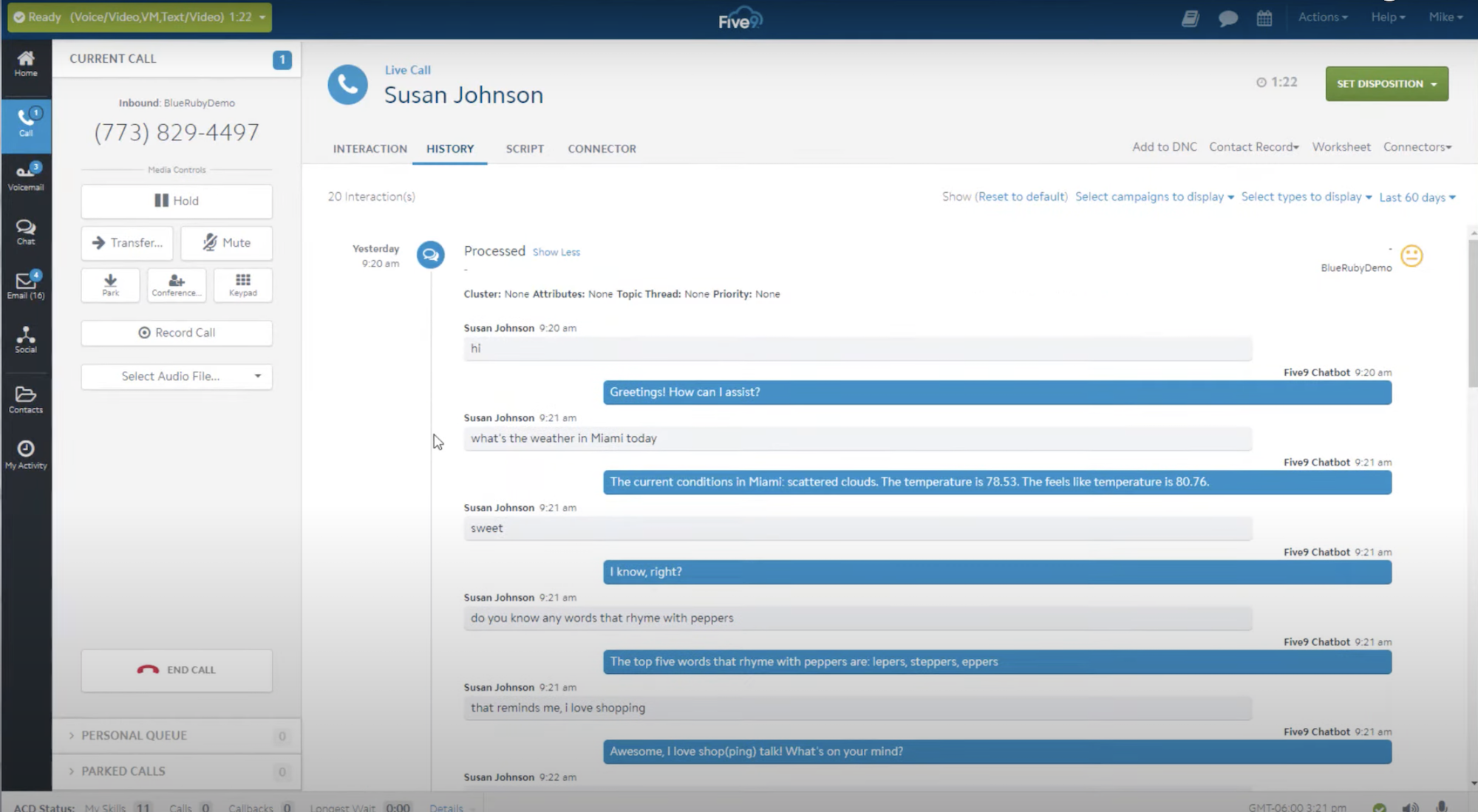Open Last 60 days filter dropdown
1478x812 pixels.
1417,197
